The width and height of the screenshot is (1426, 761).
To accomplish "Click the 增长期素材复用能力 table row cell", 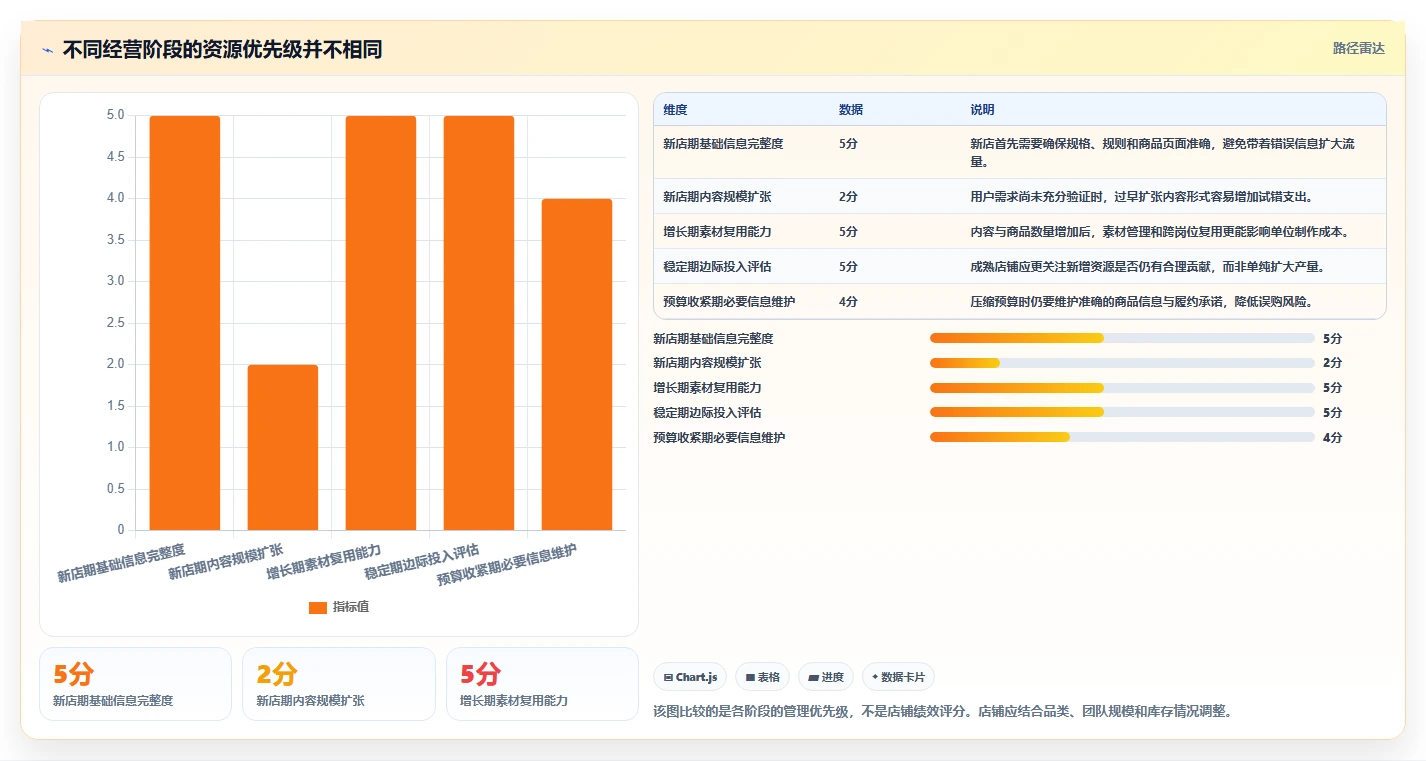I will pyautogui.click(x=717, y=232).
